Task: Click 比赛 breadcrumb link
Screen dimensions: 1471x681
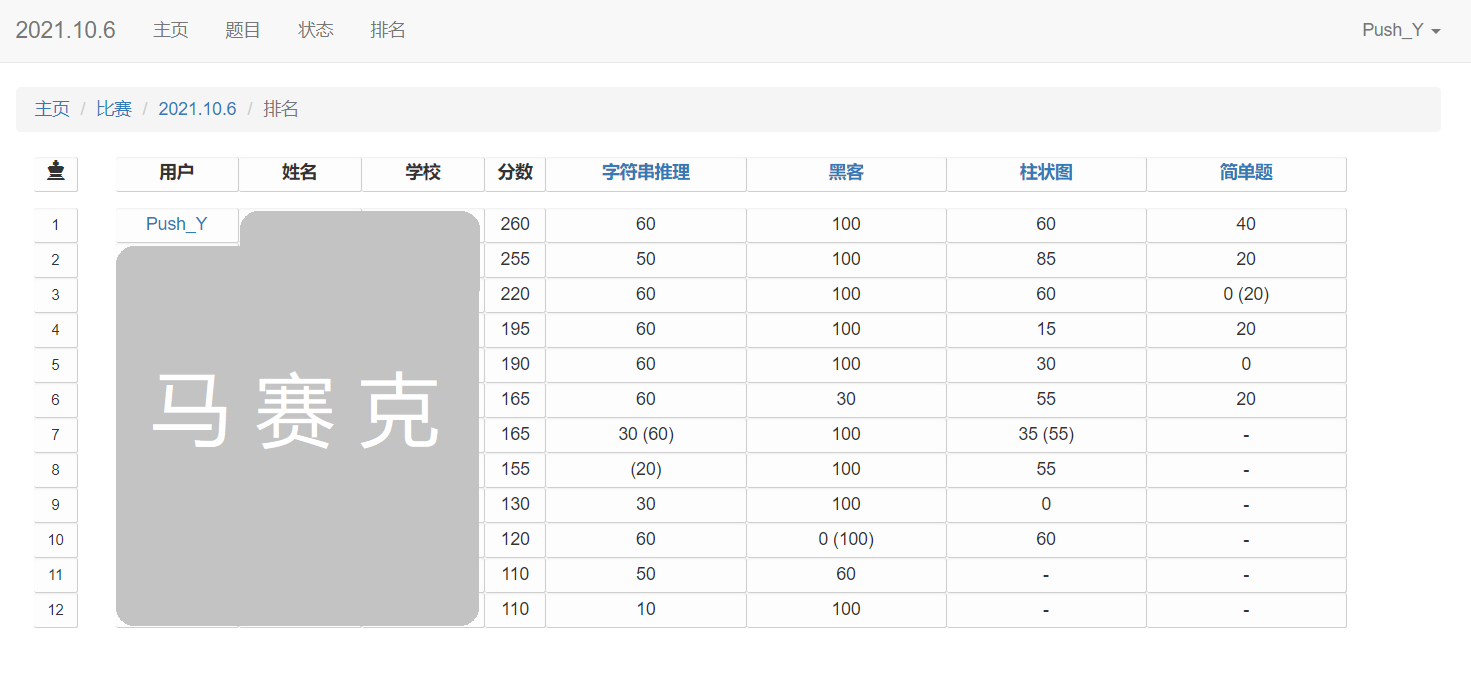Action: [x=114, y=109]
